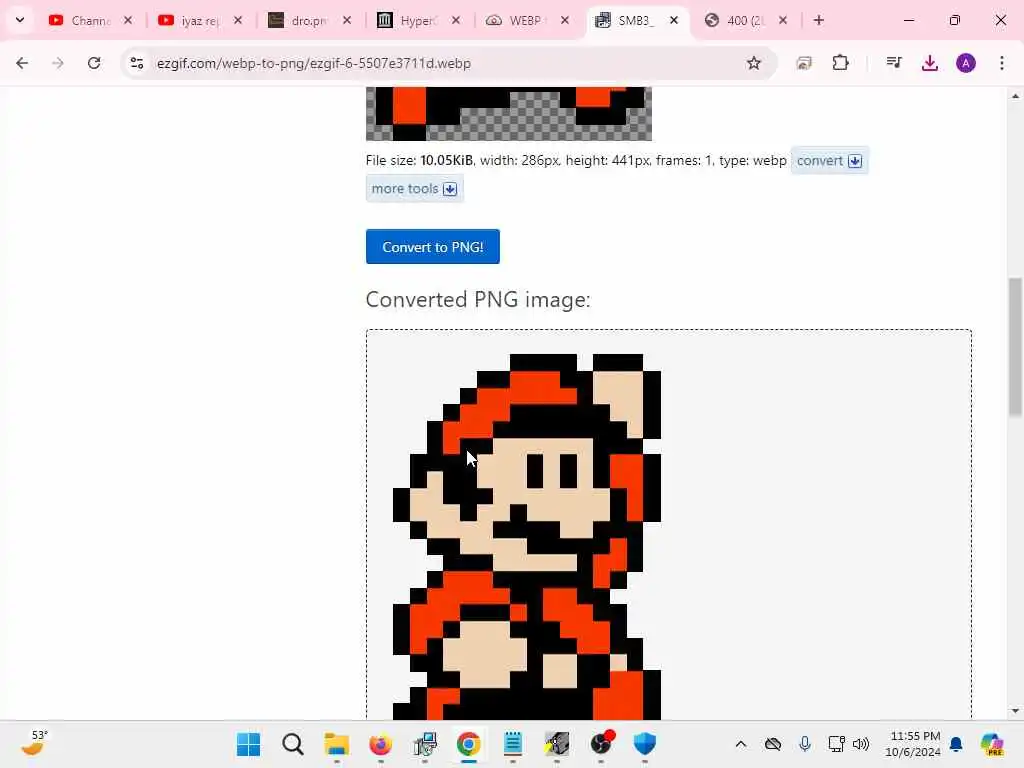Close the iyaz tab
Viewport: 1024px width, 768px height.
click(238, 20)
